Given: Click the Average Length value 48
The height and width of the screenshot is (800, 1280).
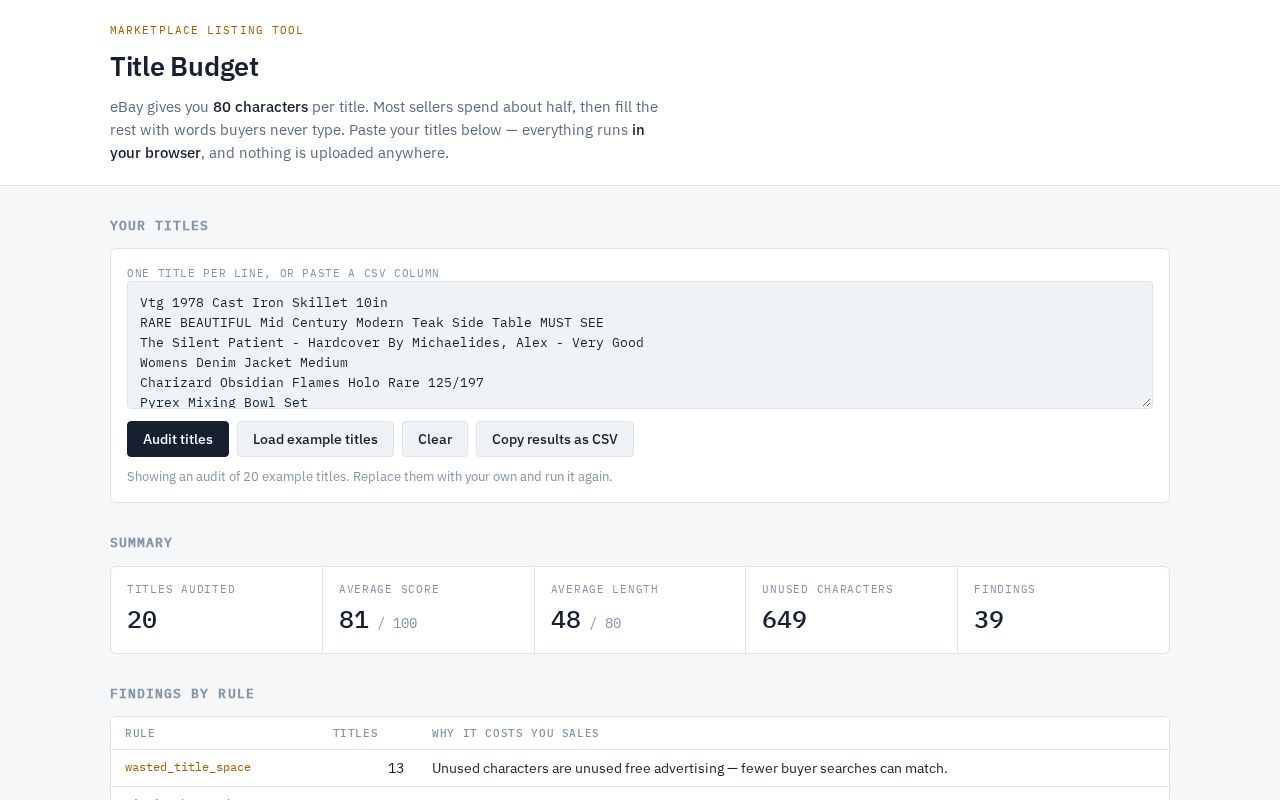Looking at the screenshot, I should pyautogui.click(x=566, y=620).
